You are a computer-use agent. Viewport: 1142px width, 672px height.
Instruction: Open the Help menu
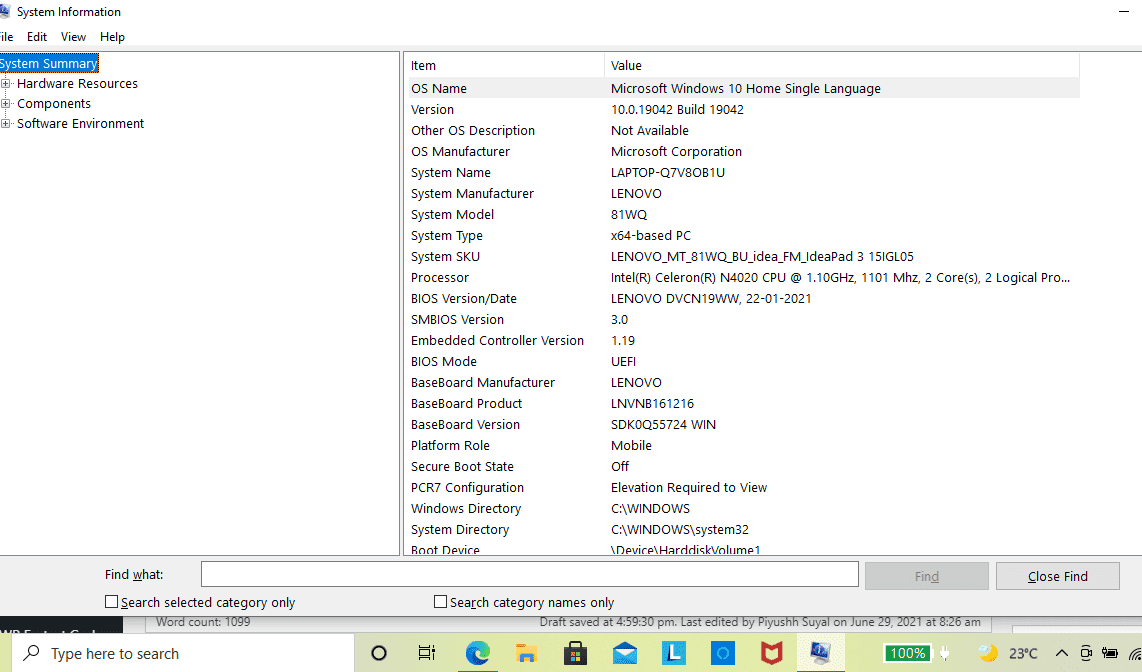coord(112,36)
